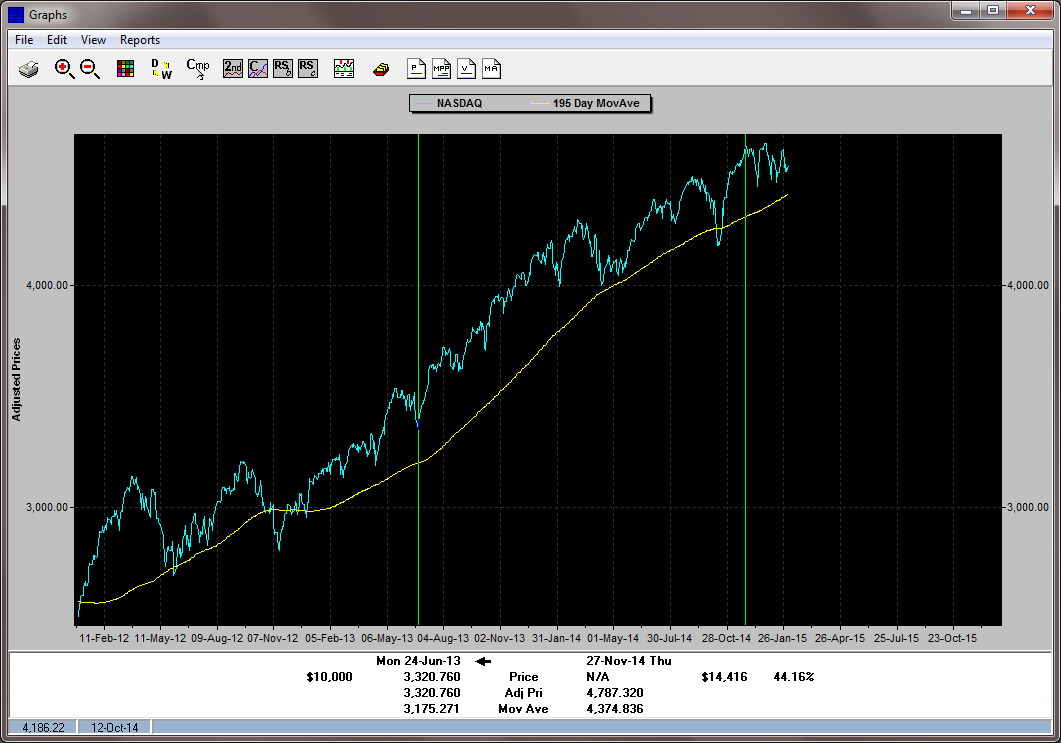Viewport: 1061px width, 743px height.
Task: Click the 11-Feb-12 axis date label
Action: coord(104,638)
